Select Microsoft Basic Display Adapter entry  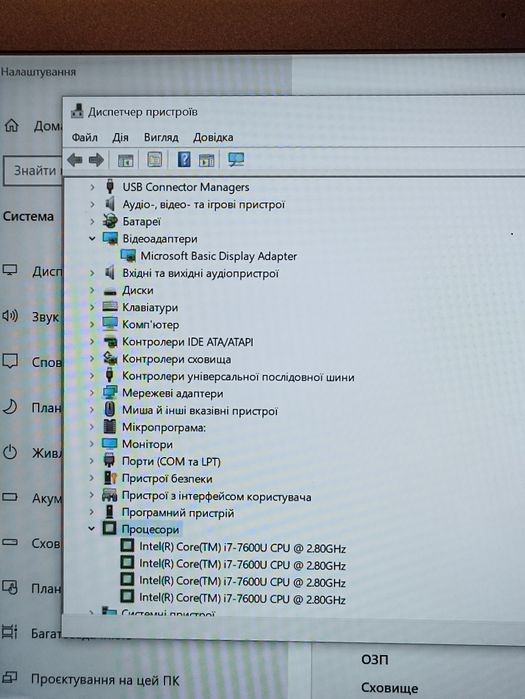(x=218, y=256)
